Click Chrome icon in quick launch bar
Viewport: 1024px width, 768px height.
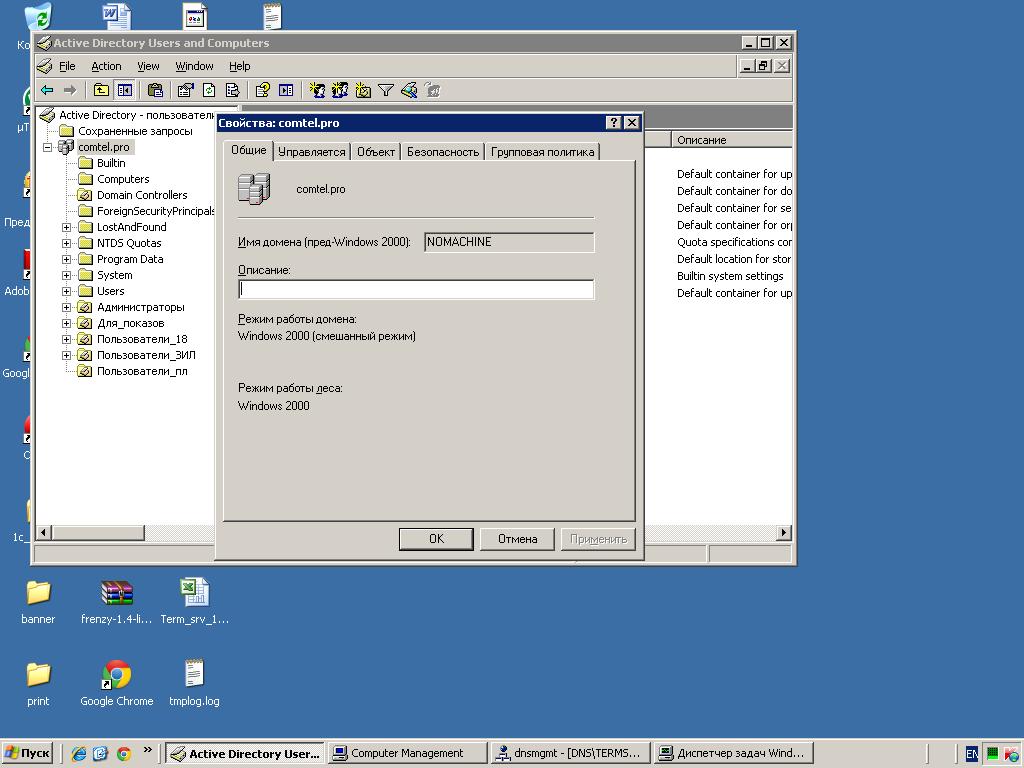(x=123, y=754)
